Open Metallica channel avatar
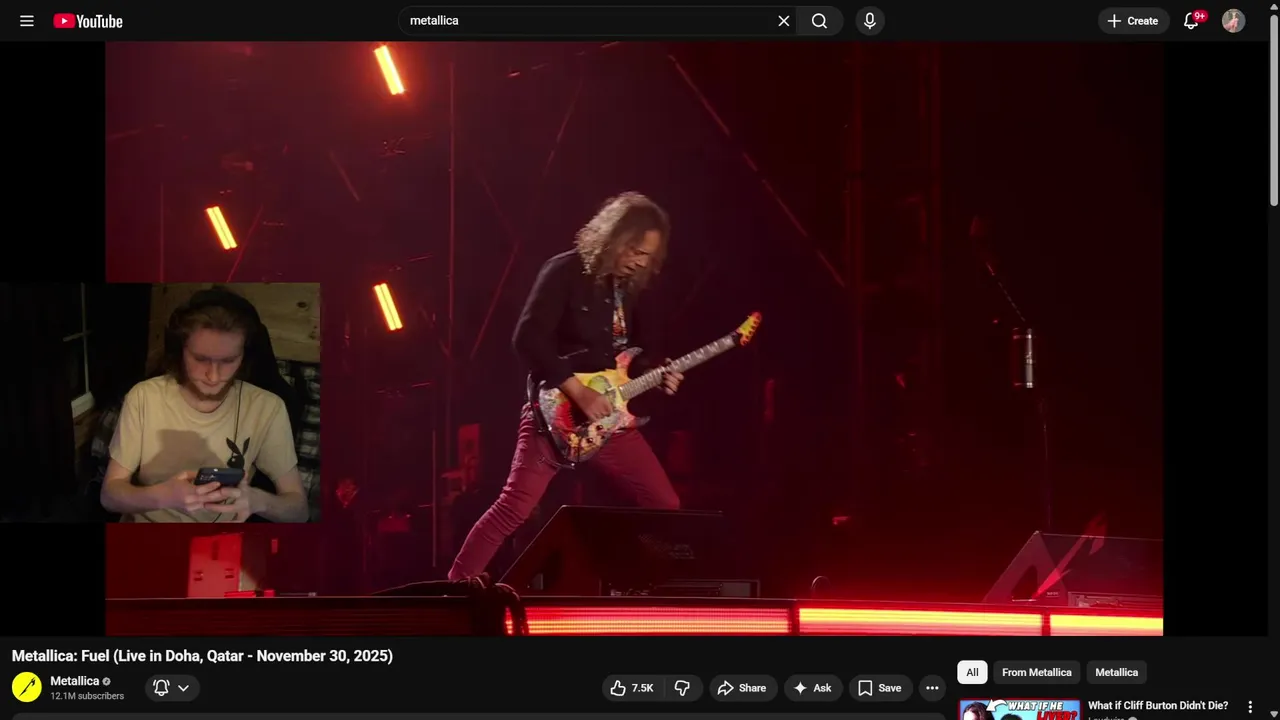This screenshot has width=1280, height=720. tap(27, 687)
